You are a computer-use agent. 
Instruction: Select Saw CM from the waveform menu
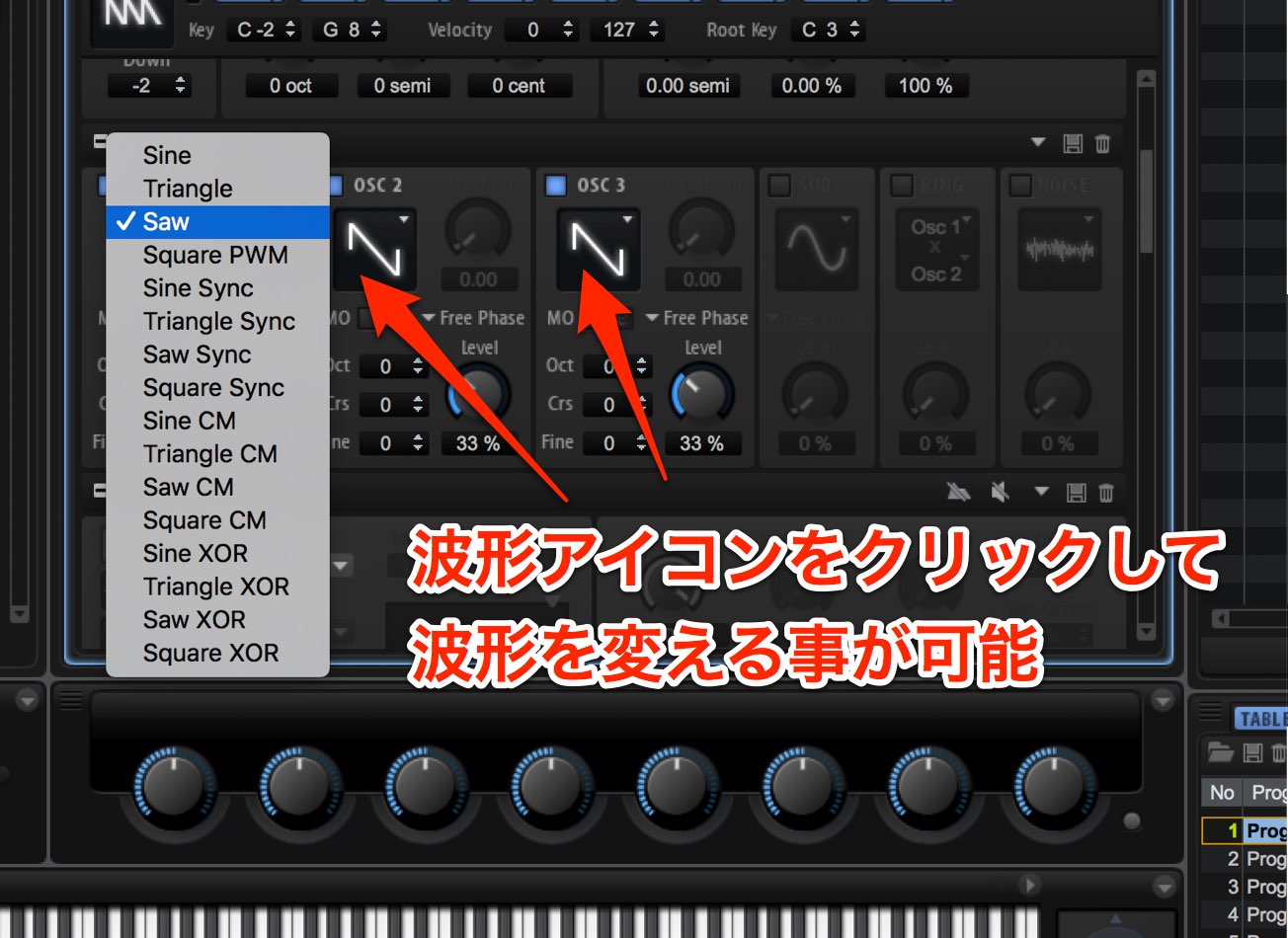click(217, 487)
